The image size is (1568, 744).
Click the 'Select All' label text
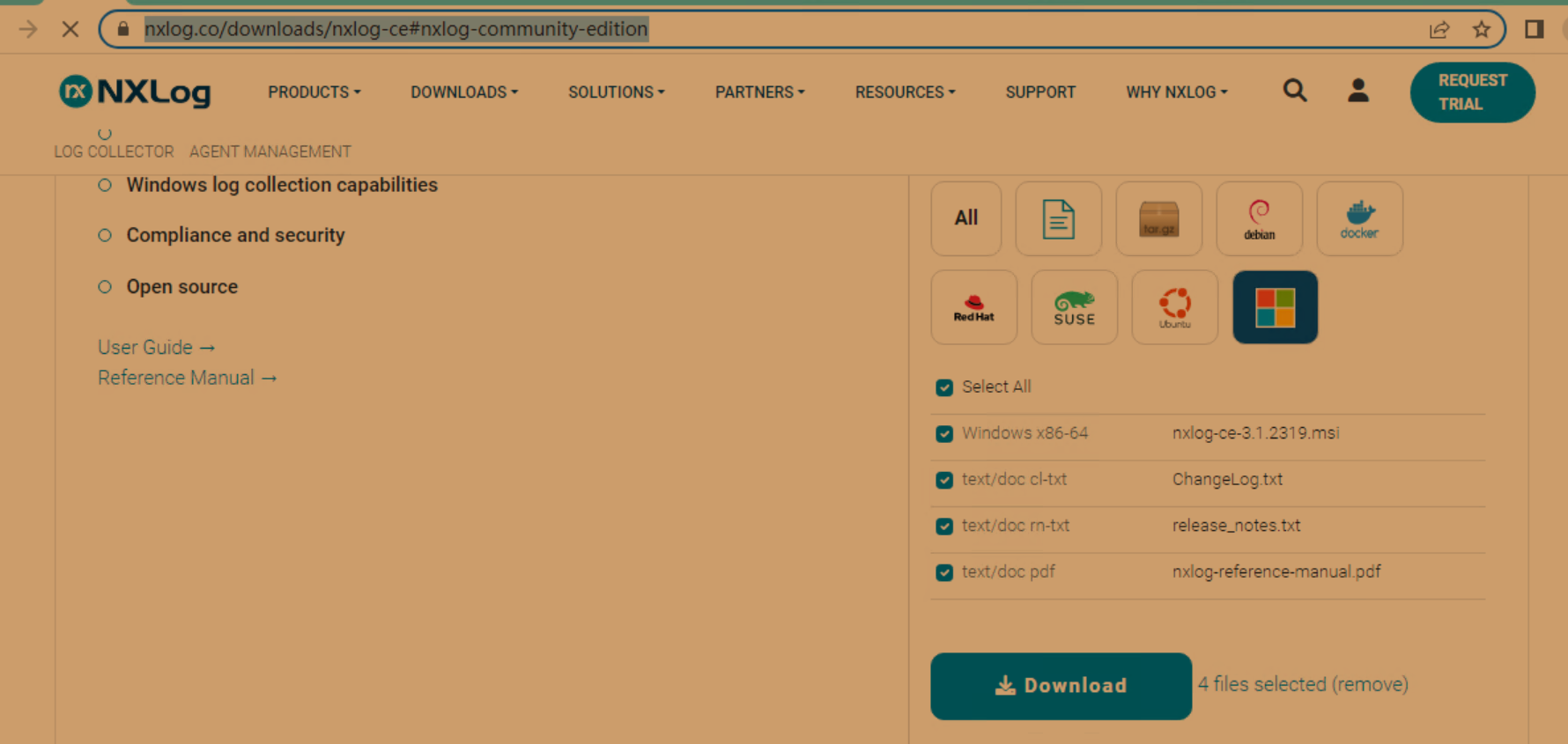996,387
